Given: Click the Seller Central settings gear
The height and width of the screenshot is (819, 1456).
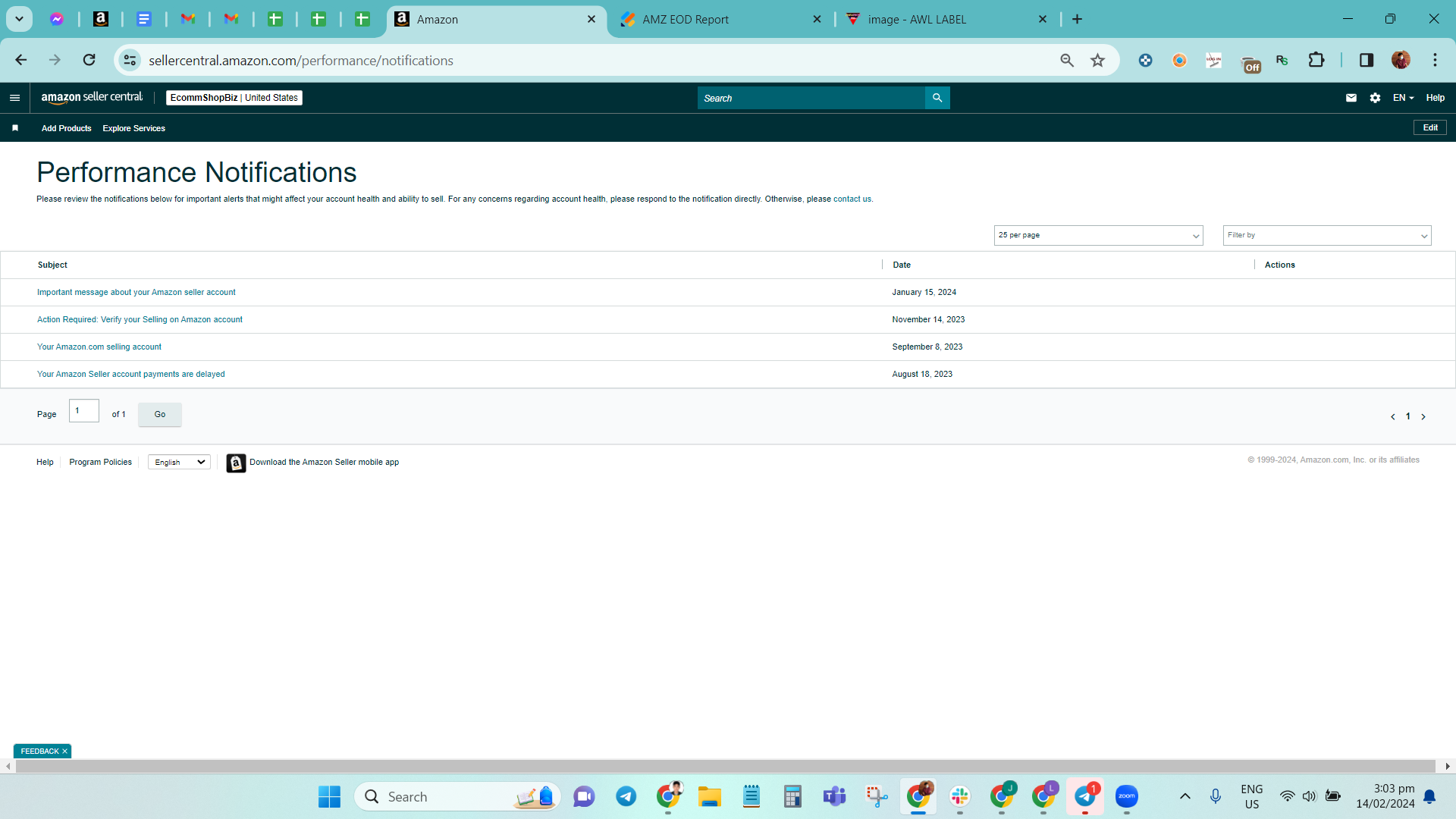Looking at the screenshot, I should [x=1375, y=98].
